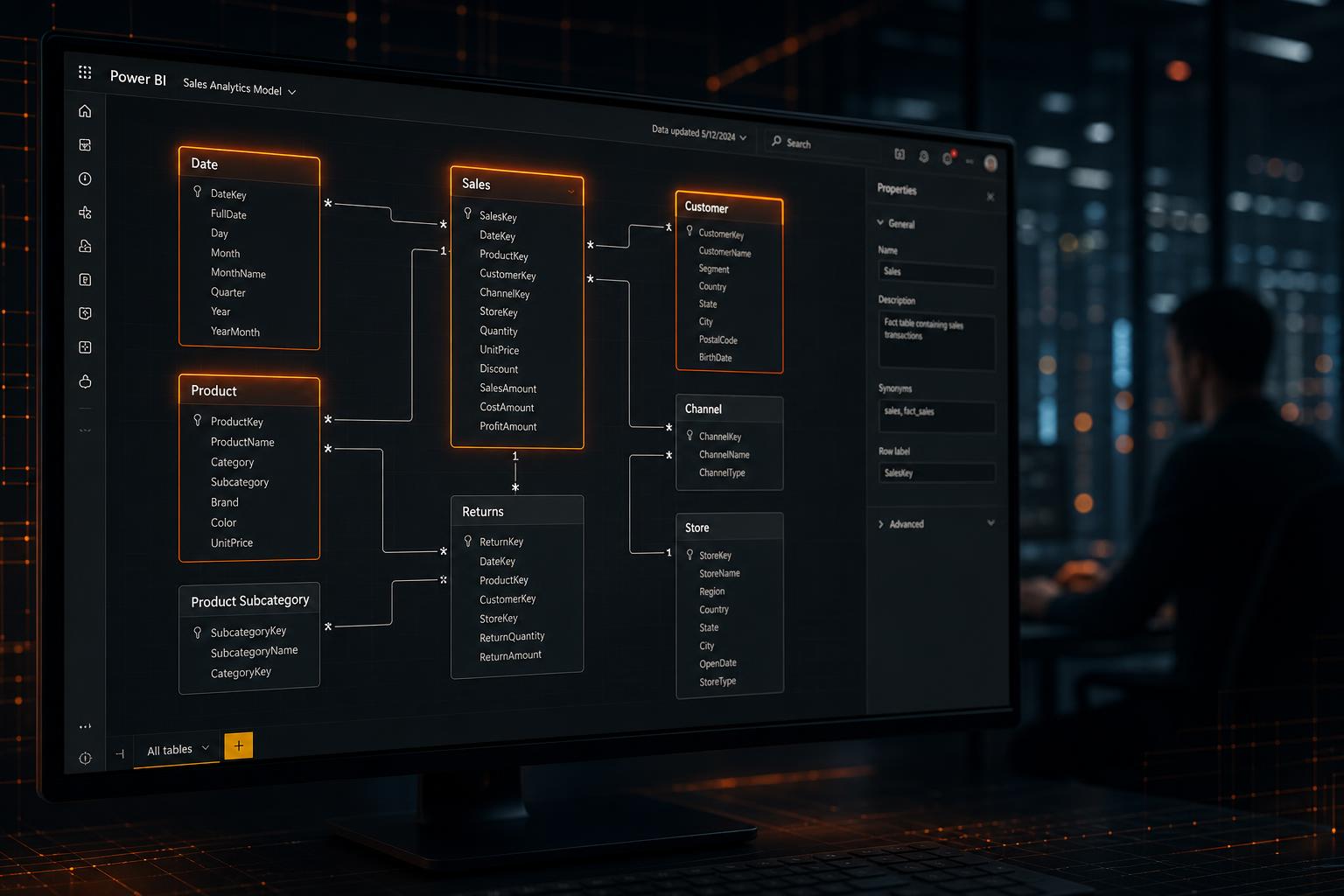The width and height of the screenshot is (1344, 896).
Task: Click key icon beside SubcategoryKey
Action: pyautogui.click(x=198, y=632)
